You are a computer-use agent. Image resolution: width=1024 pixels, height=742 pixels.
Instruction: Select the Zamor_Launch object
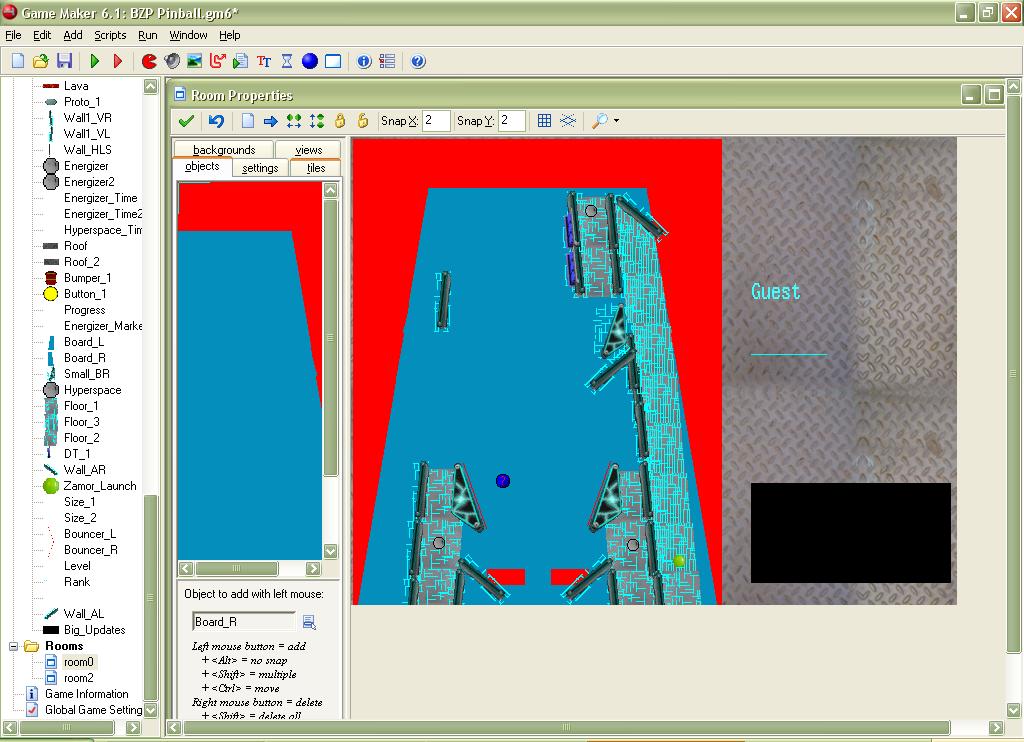100,486
